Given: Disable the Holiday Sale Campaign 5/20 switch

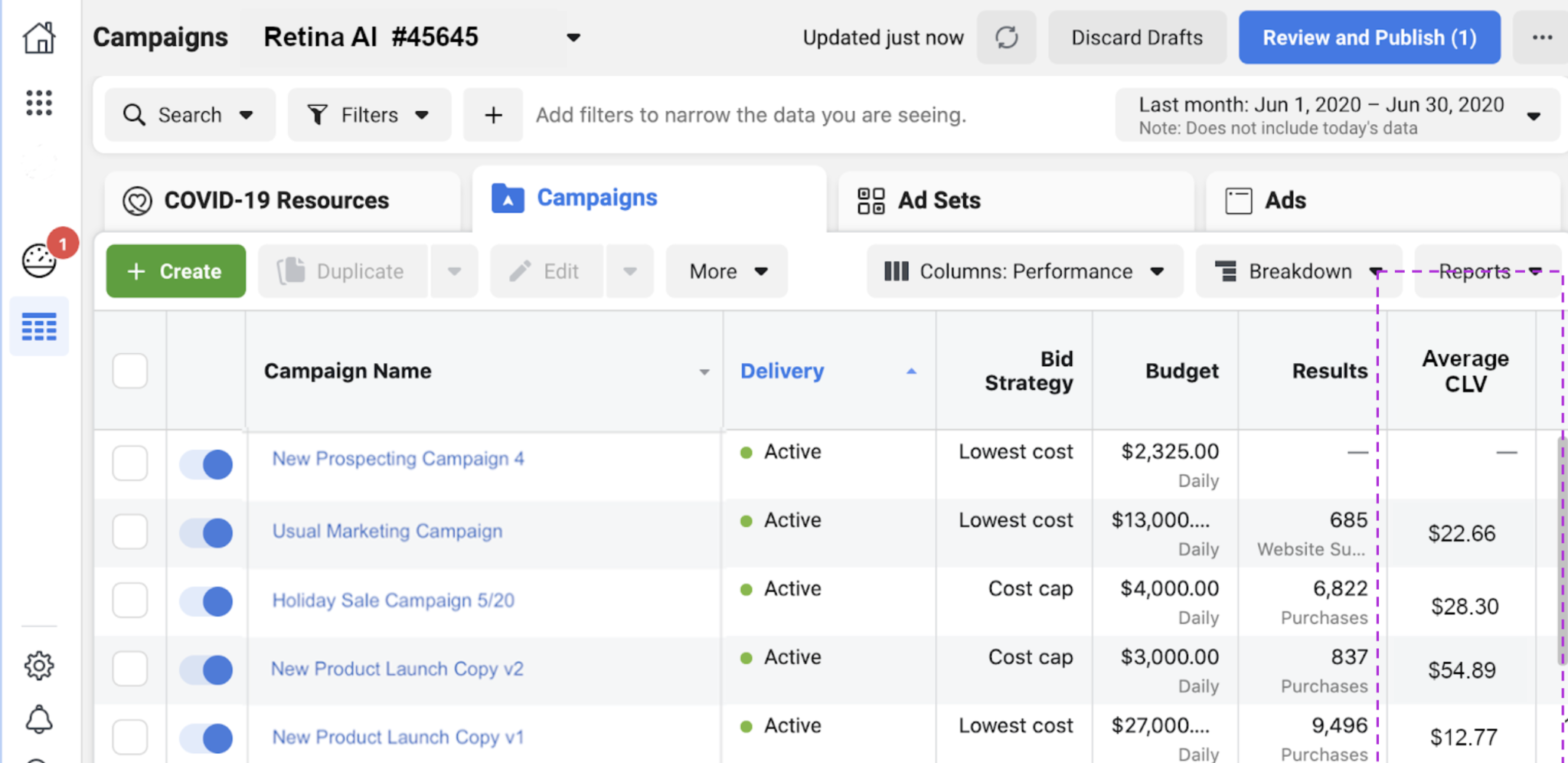Looking at the screenshot, I should point(206,601).
